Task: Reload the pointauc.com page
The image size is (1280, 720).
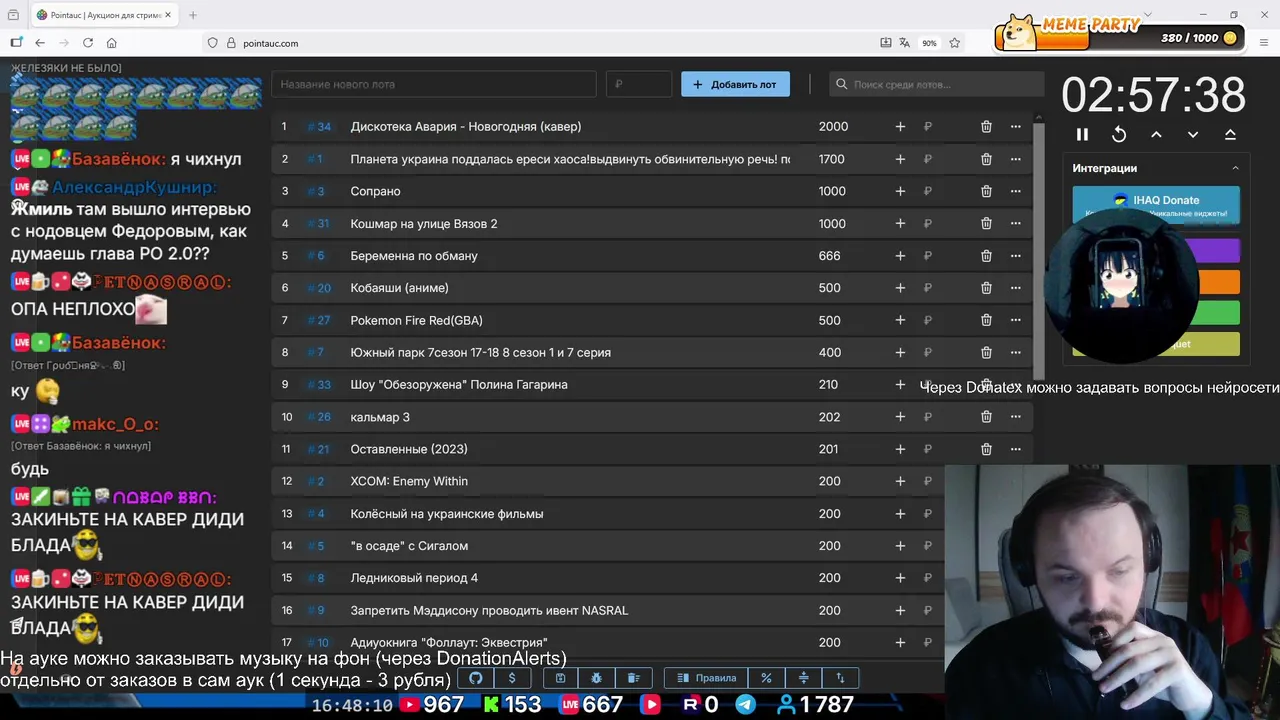Action: click(88, 43)
